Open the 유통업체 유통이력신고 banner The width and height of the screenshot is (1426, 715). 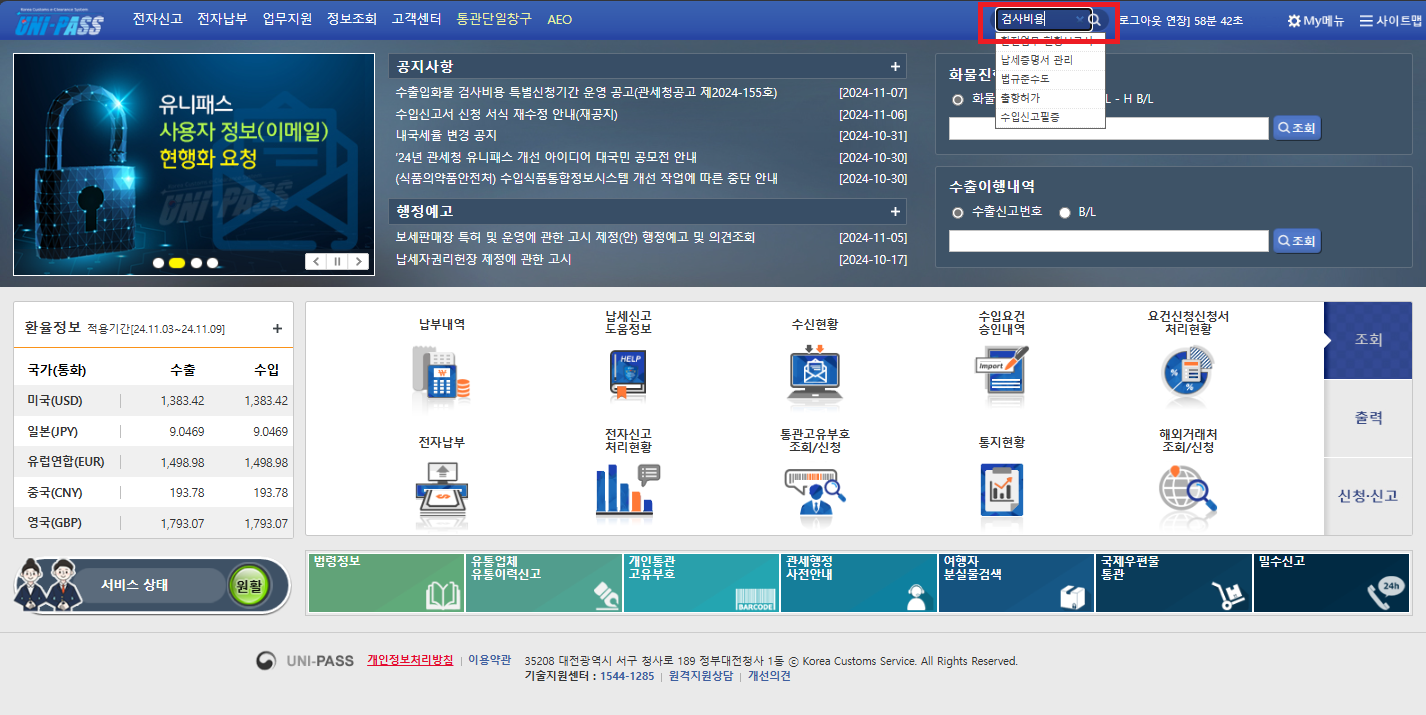click(x=545, y=582)
